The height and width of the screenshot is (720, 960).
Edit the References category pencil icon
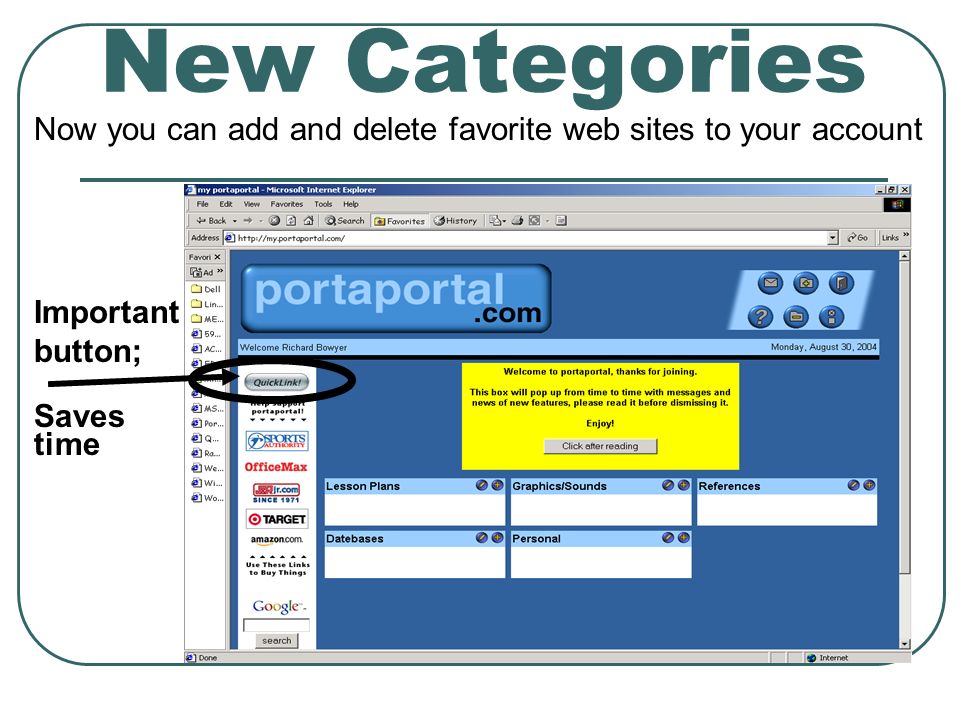pos(853,485)
